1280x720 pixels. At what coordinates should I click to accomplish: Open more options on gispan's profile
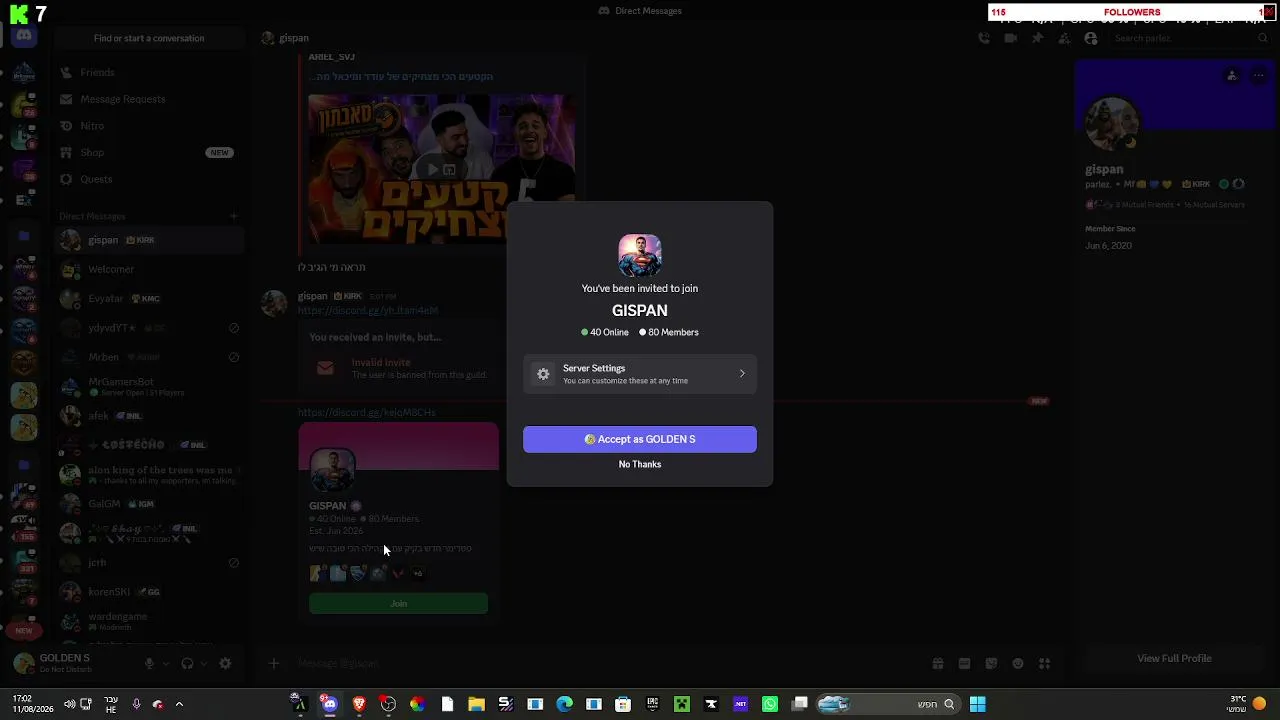(x=1259, y=75)
